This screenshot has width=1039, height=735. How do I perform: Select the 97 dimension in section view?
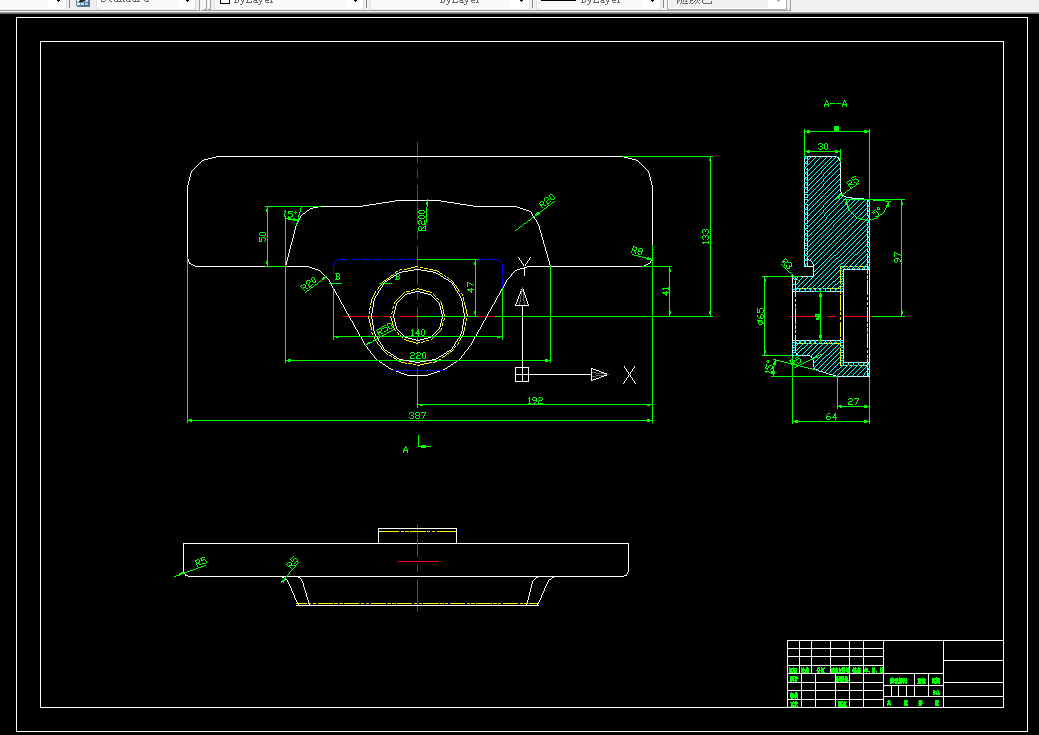click(x=898, y=257)
